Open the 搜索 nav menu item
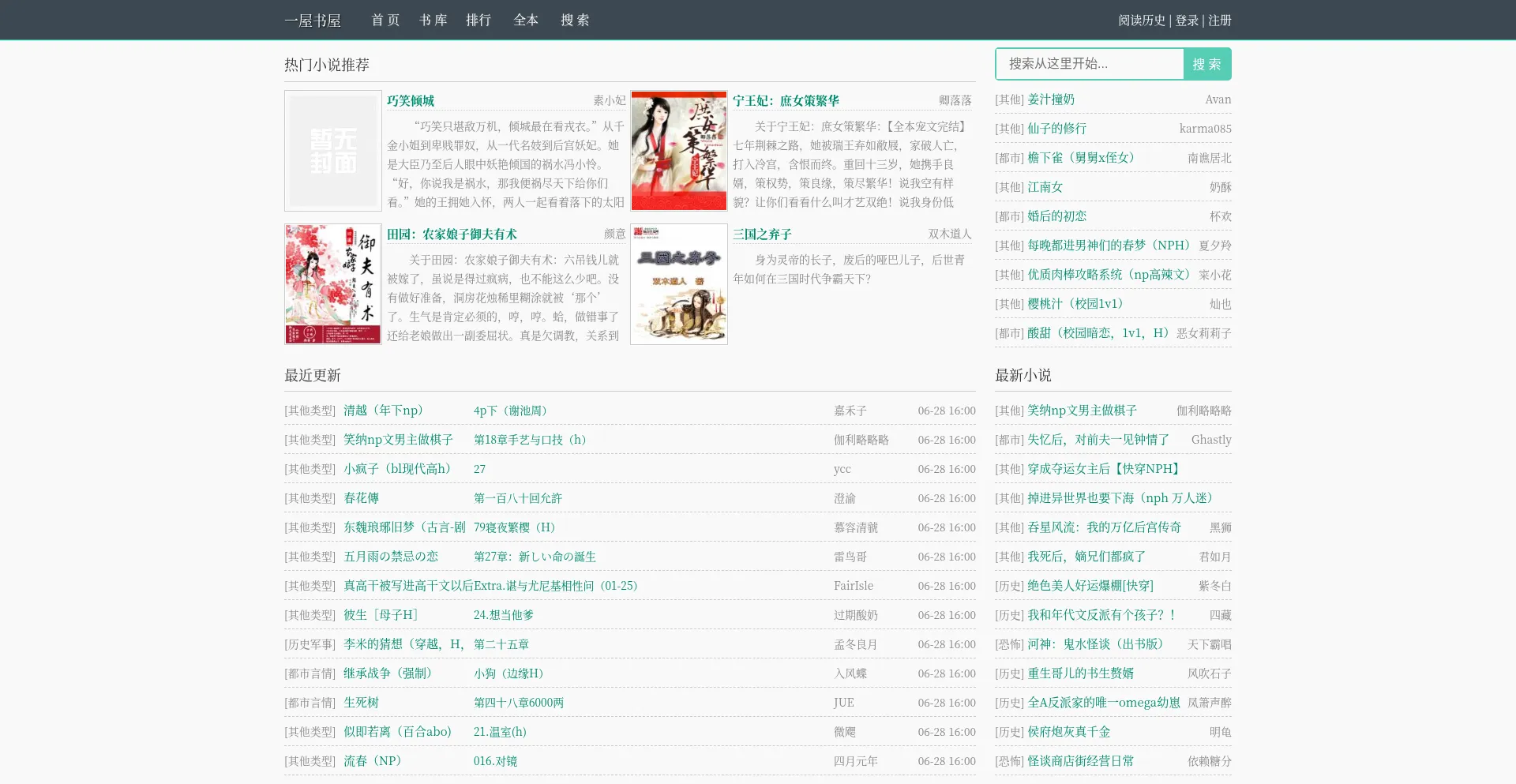This screenshot has height=784, width=1516. pyautogui.click(x=575, y=20)
